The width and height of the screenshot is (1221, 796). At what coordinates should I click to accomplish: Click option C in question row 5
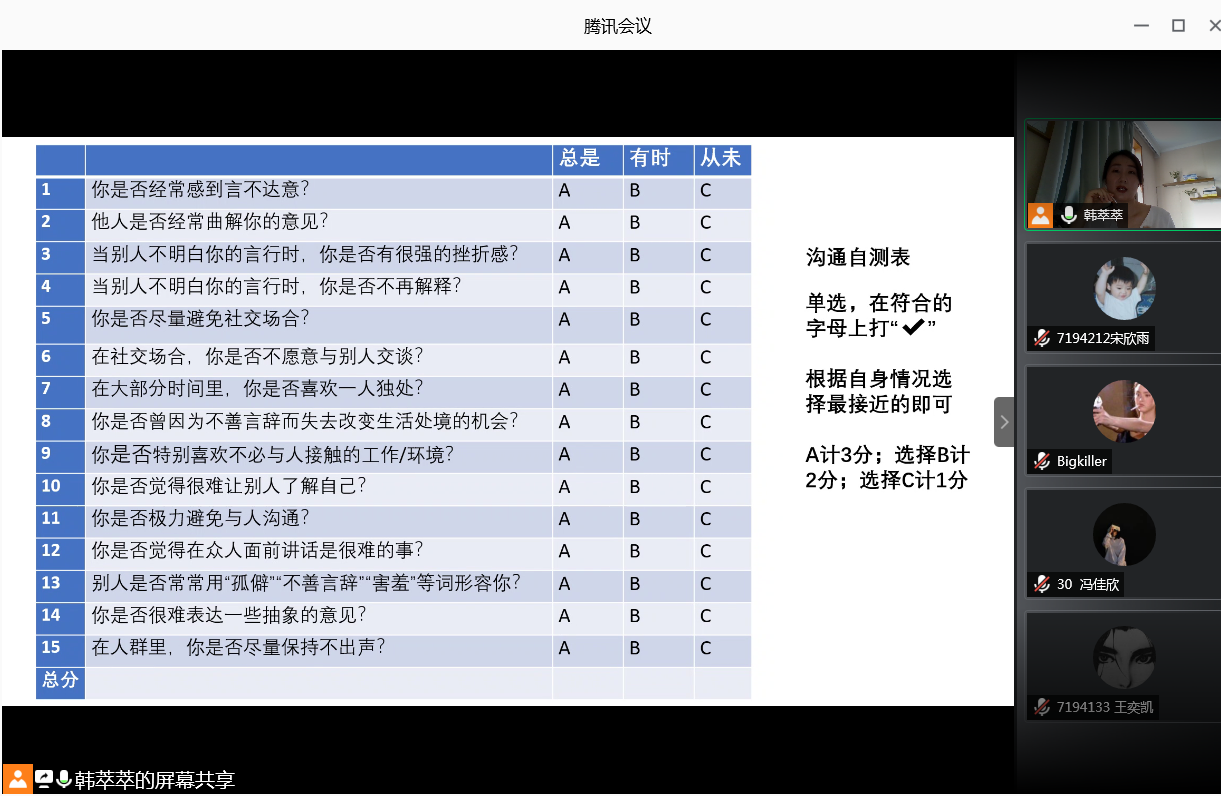coord(705,320)
